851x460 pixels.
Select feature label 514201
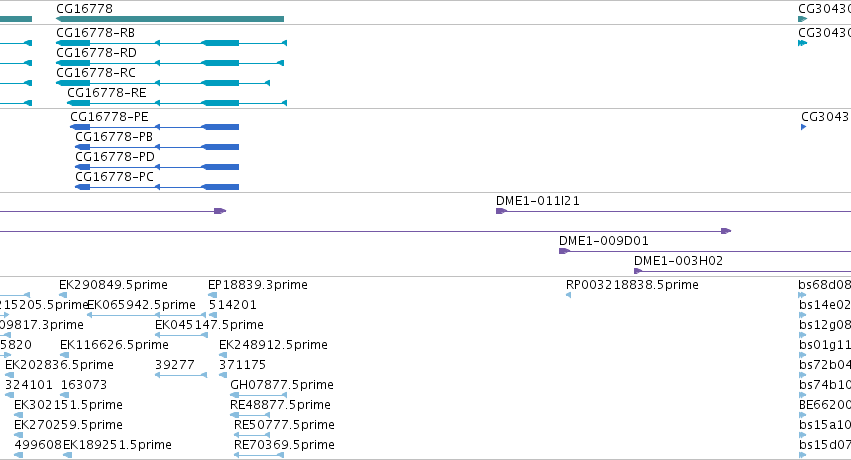coord(232,305)
